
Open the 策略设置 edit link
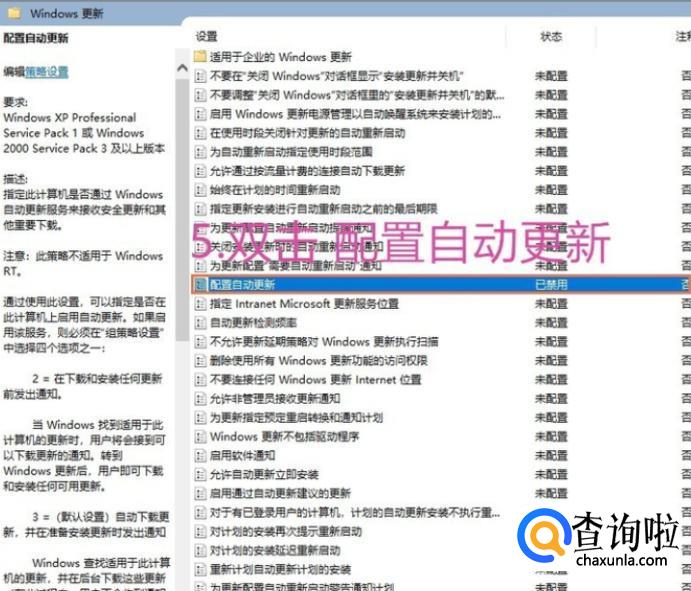pos(47,72)
